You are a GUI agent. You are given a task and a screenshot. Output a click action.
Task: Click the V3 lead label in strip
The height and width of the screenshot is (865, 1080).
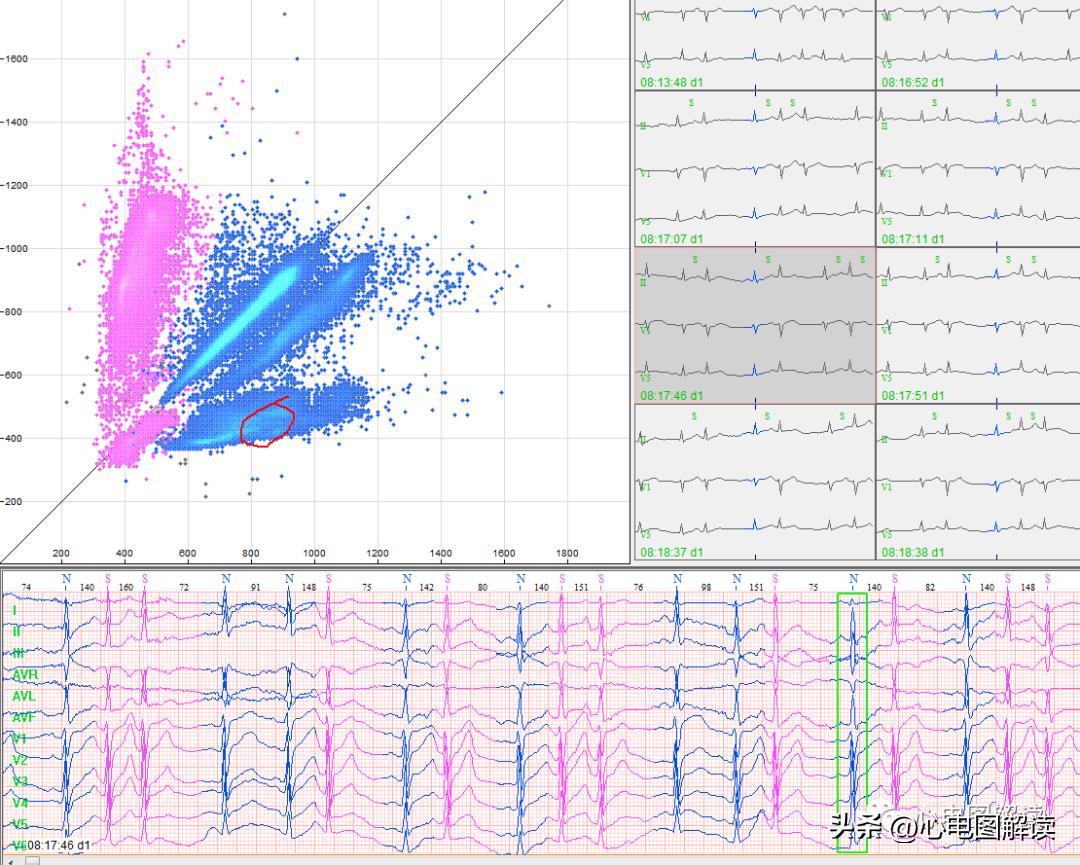click(20, 782)
